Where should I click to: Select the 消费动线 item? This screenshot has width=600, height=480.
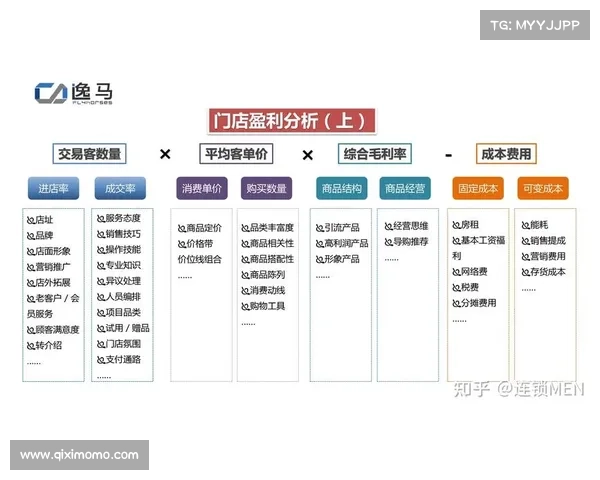point(263,291)
